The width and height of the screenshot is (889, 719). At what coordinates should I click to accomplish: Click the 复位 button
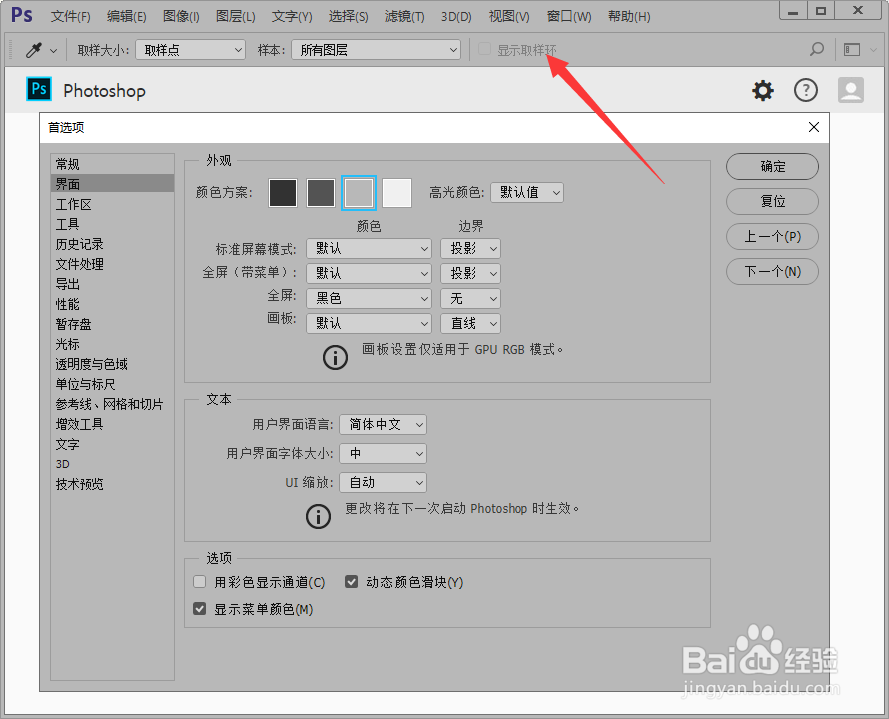pyautogui.click(x=772, y=201)
